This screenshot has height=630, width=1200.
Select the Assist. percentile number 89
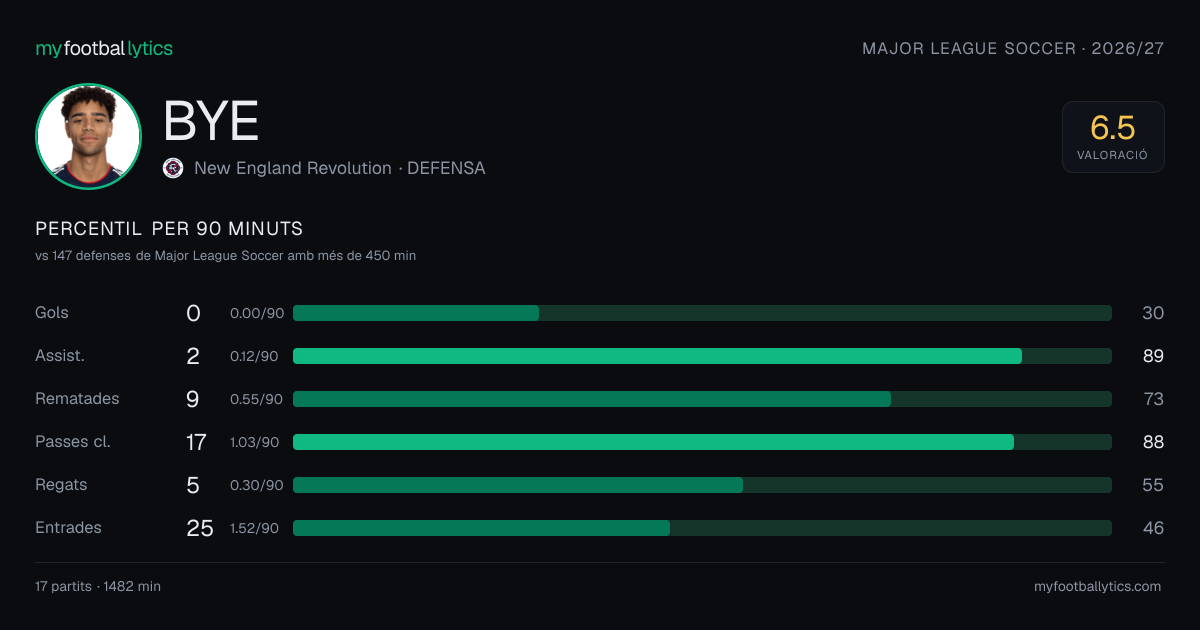point(1153,356)
